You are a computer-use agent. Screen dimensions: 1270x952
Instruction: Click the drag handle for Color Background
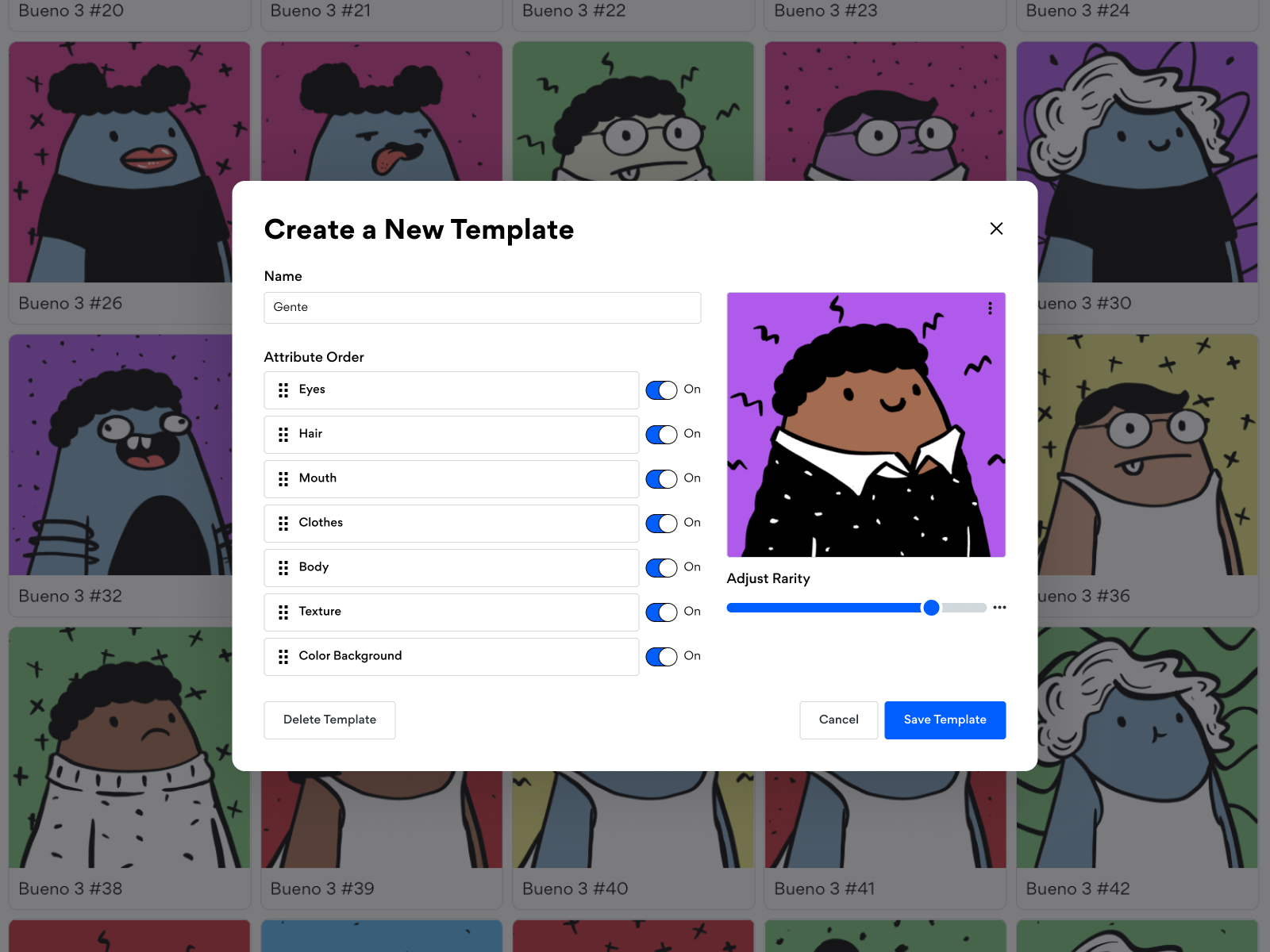(x=283, y=657)
